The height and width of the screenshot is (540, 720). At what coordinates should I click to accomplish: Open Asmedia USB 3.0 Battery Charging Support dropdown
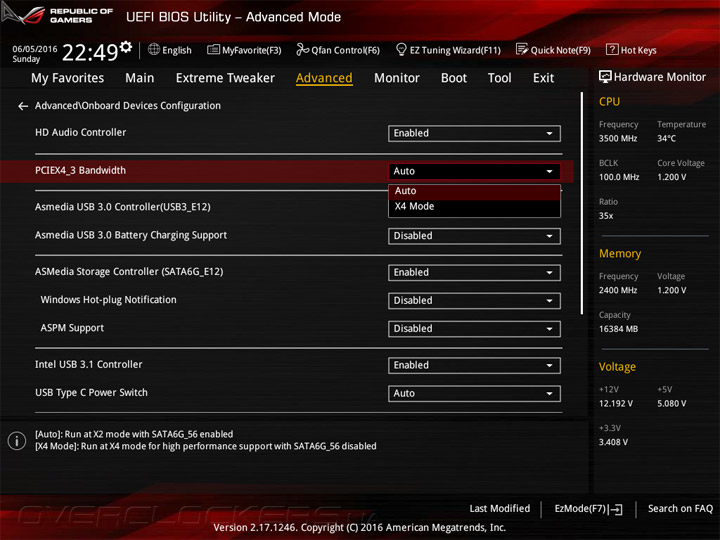pyautogui.click(x=474, y=236)
